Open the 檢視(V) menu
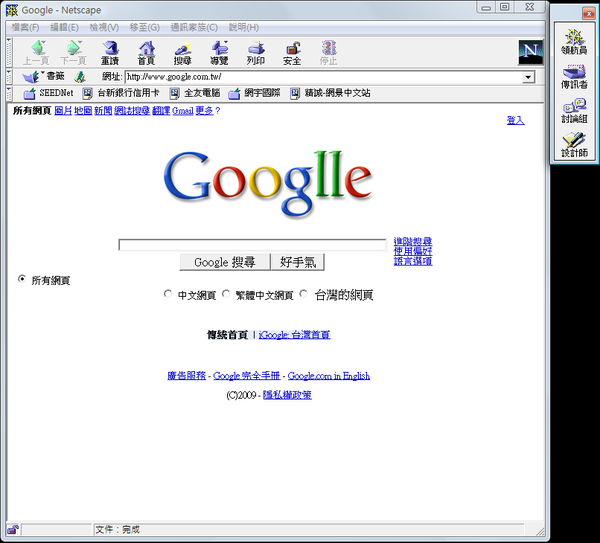600x543 pixels. click(x=104, y=28)
